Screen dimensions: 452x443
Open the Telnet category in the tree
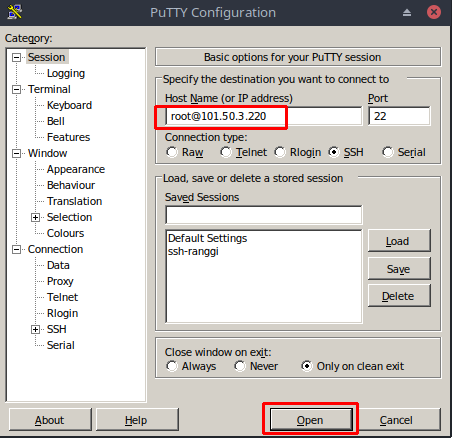point(62,297)
